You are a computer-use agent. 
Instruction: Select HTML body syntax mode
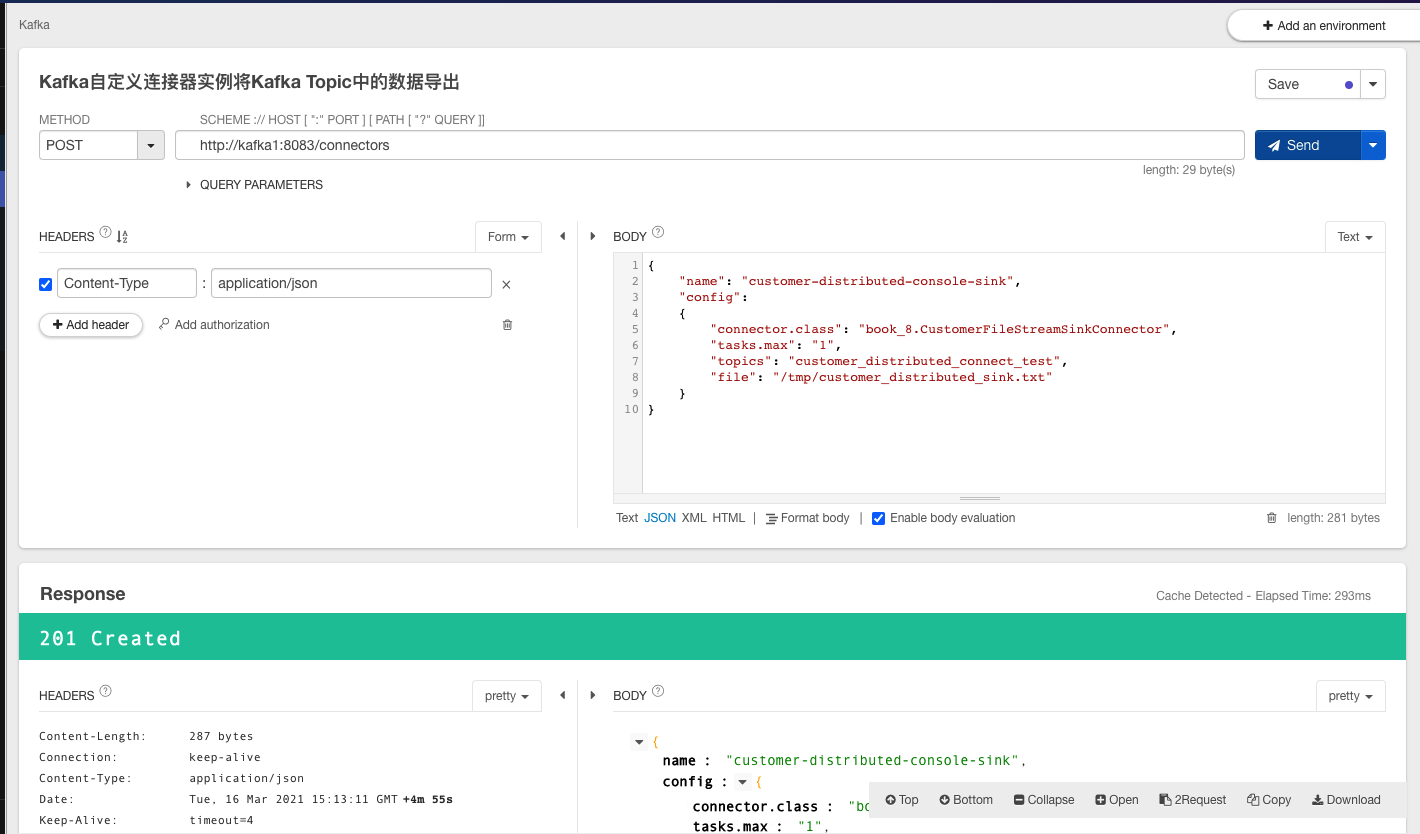pos(729,518)
